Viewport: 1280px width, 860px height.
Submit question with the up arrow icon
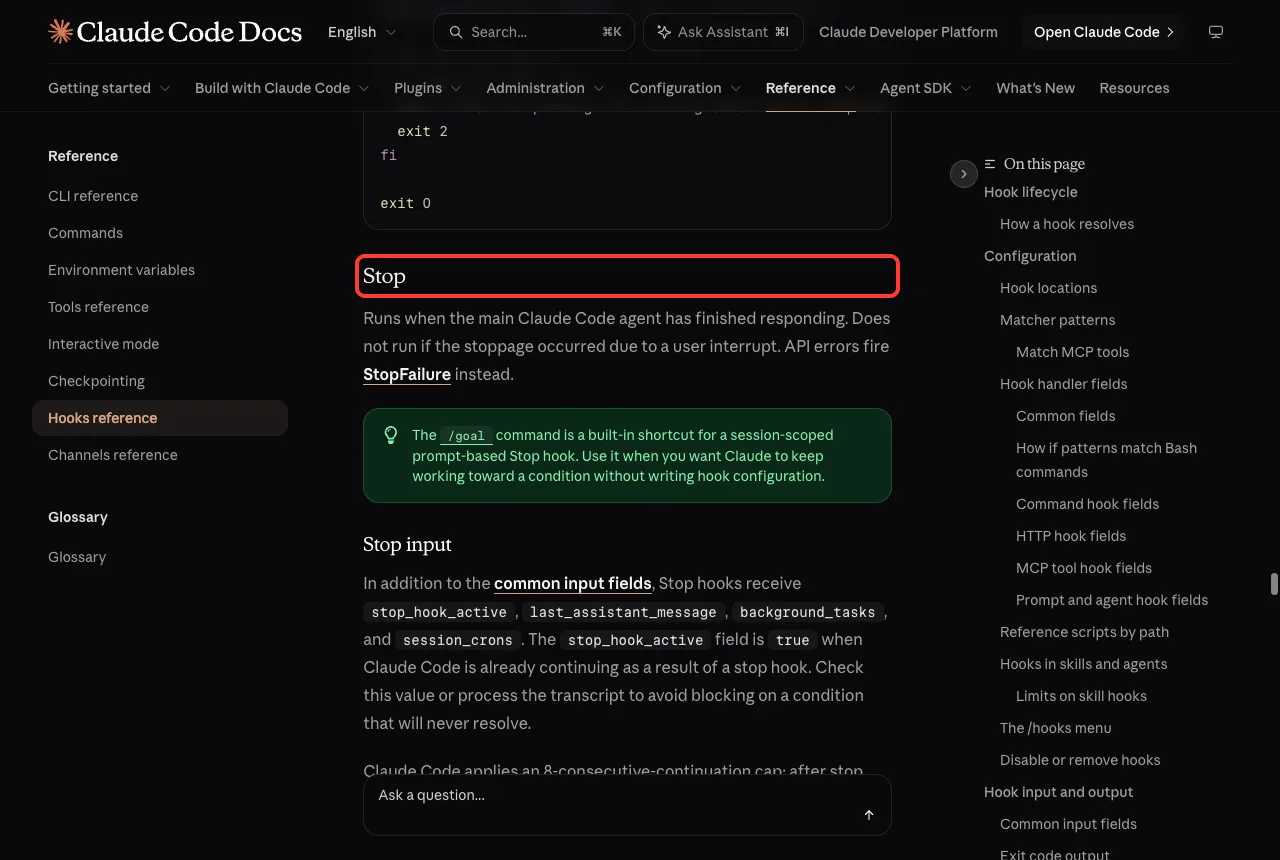coord(869,815)
